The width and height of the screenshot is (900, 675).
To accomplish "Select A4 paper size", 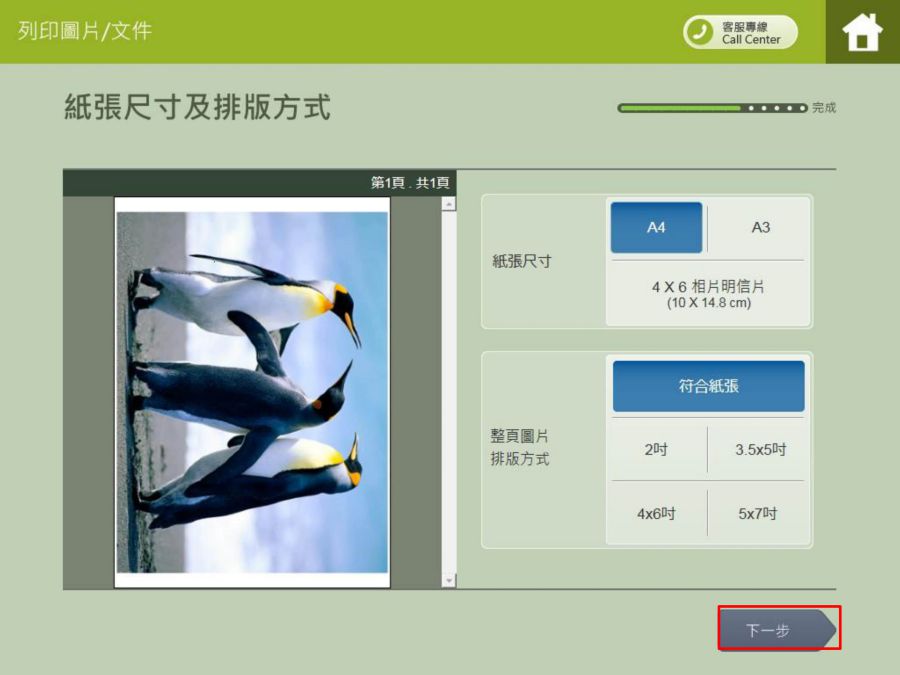I will coord(656,228).
